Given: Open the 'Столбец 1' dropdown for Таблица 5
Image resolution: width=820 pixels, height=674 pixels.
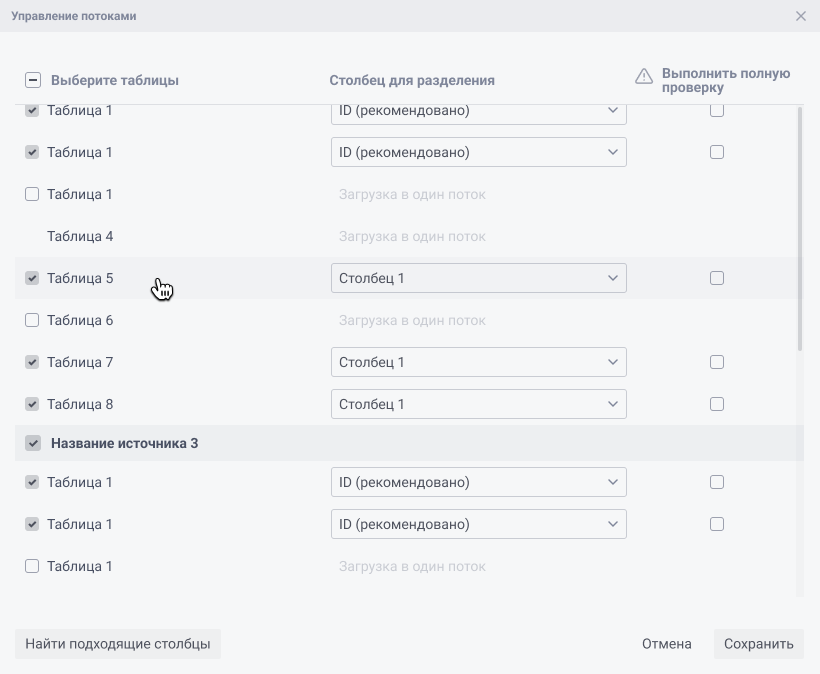Looking at the screenshot, I should (x=478, y=278).
